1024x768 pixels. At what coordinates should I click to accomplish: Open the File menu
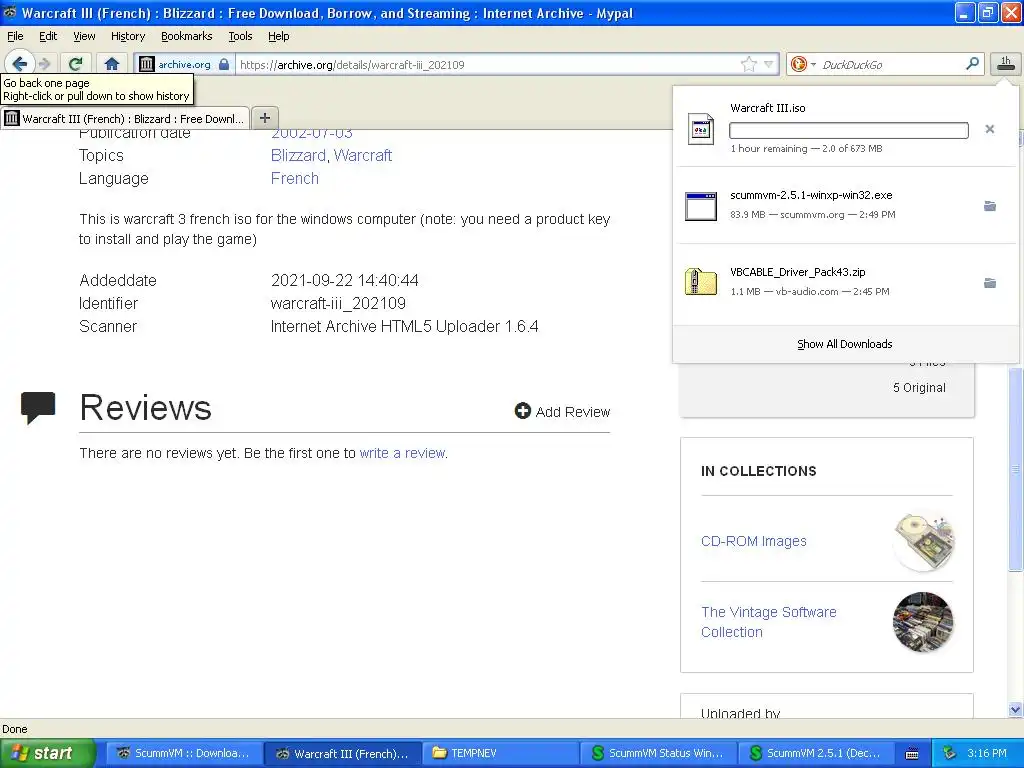point(15,36)
